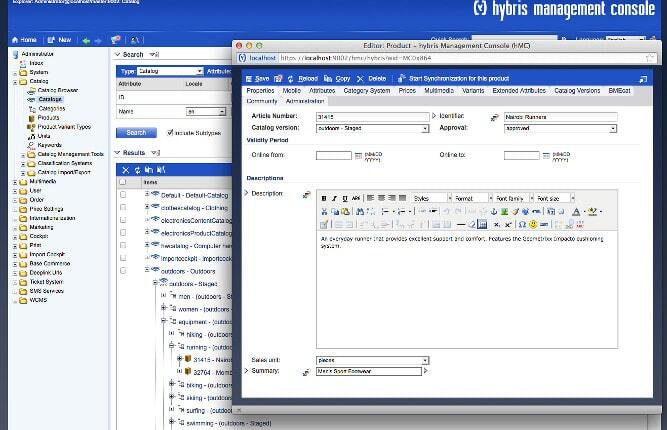Open the Variants tab

[x=473, y=91]
